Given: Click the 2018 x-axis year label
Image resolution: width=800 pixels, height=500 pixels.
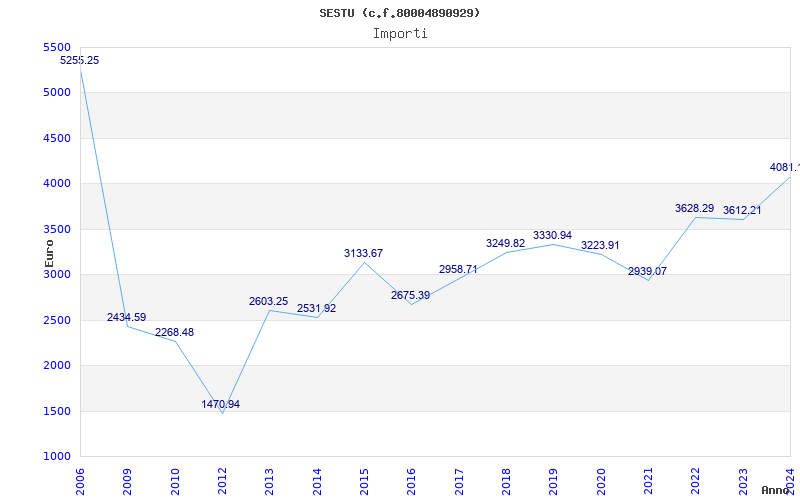Looking at the screenshot, I should coord(506,482).
